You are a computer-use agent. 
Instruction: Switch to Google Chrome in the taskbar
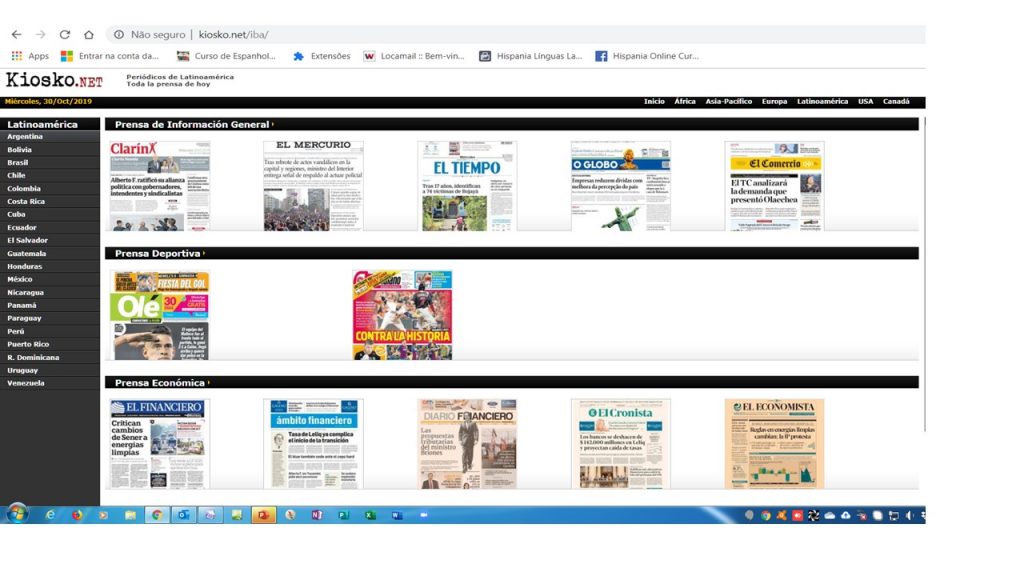tap(157, 515)
